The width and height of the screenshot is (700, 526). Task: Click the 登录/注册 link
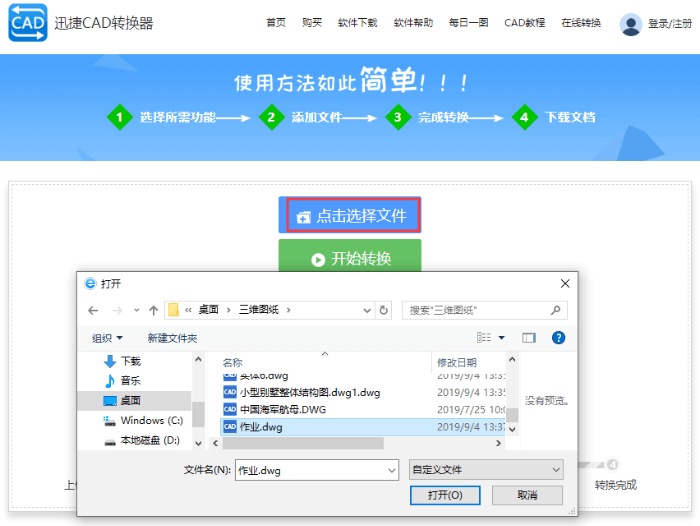[670, 24]
